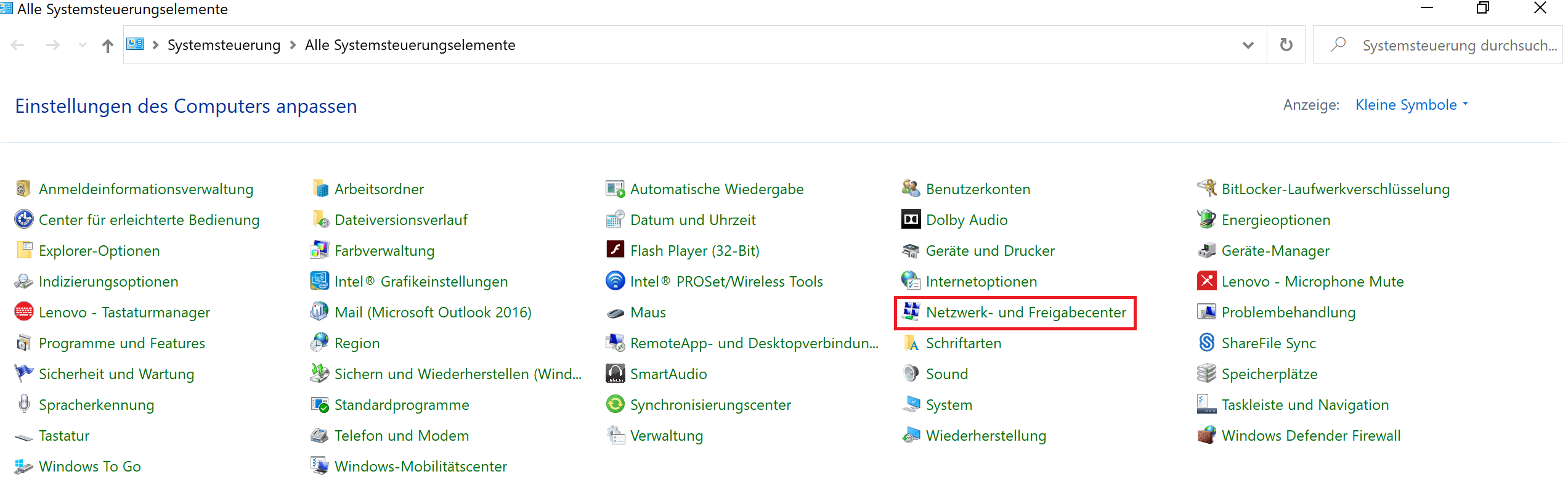Open the Tastatur link

click(64, 436)
